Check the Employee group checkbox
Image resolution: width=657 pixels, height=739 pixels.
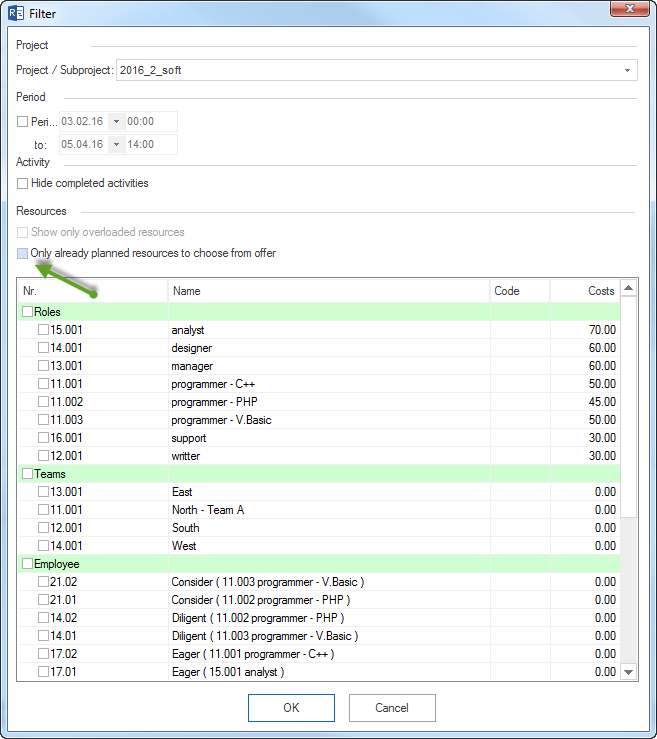[x=27, y=564]
